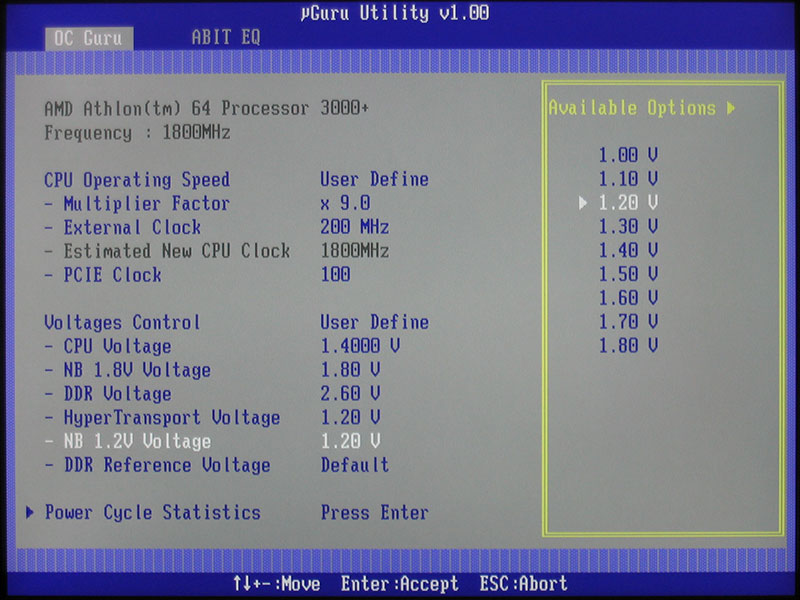Click the ESC:Abort hint in footer
Image resolution: width=800 pixels, height=600 pixels.
(523, 584)
